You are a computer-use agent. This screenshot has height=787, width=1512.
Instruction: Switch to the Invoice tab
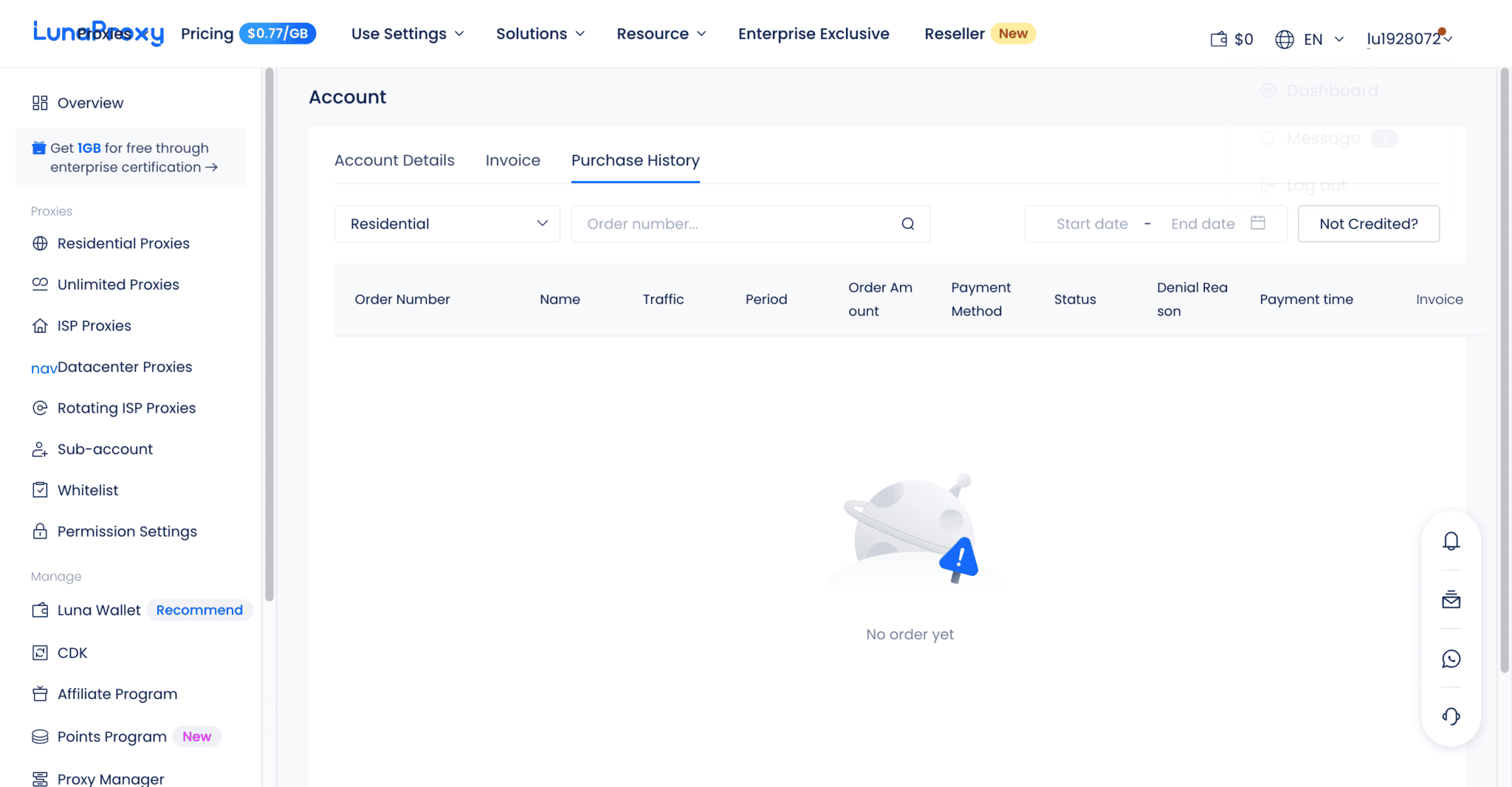(x=512, y=160)
